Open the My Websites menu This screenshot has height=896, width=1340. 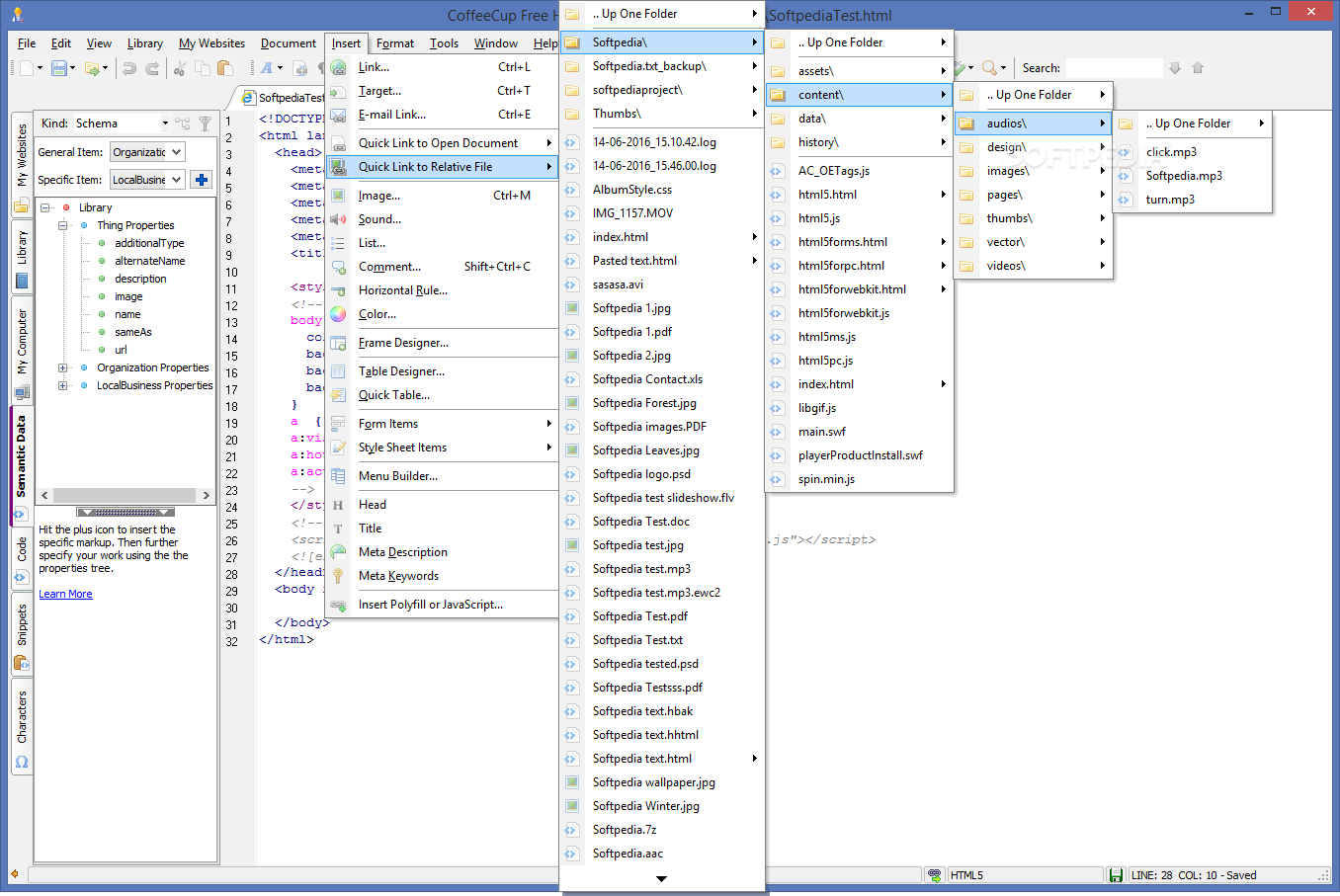(x=211, y=43)
